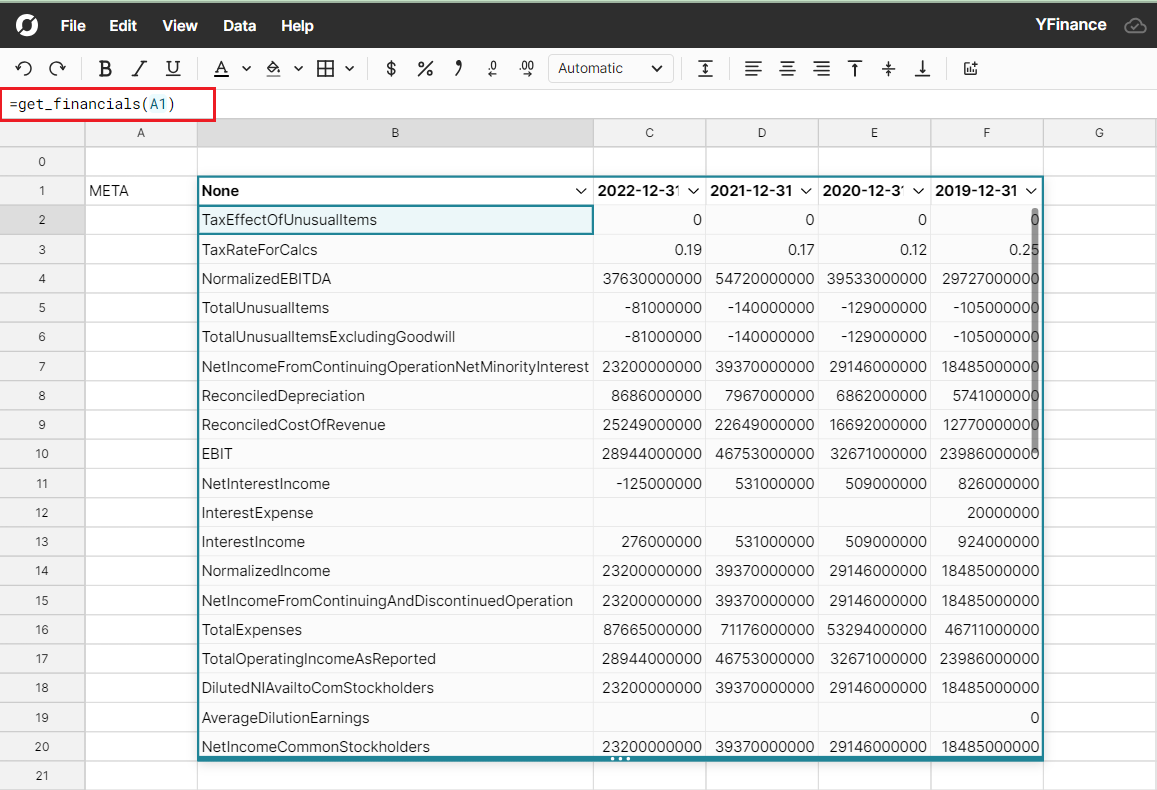The height and width of the screenshot is (790, 1157).
Task: Undo the last action
Action: tap(23, 68)
